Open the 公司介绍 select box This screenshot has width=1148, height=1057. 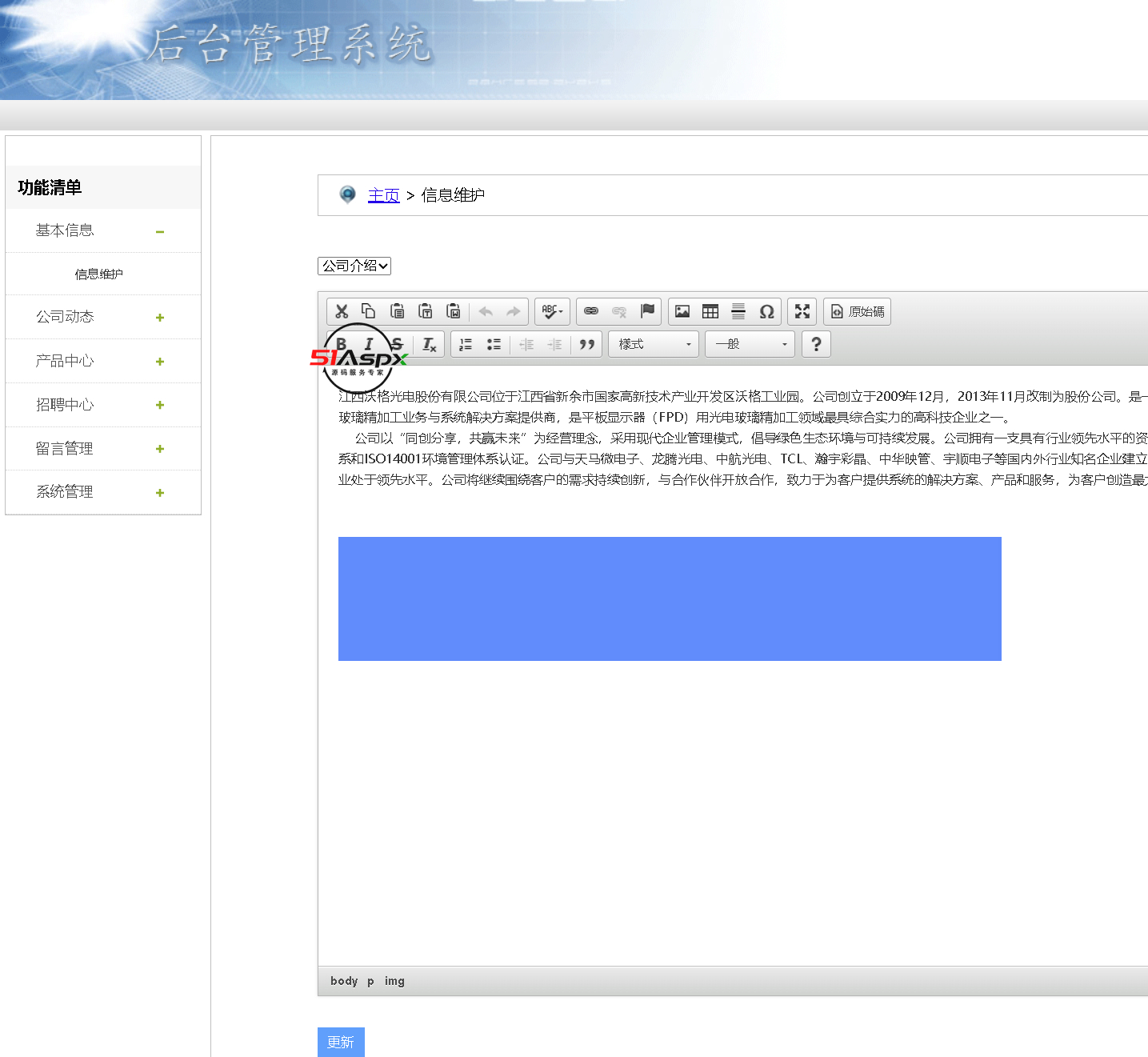point(354,266)
